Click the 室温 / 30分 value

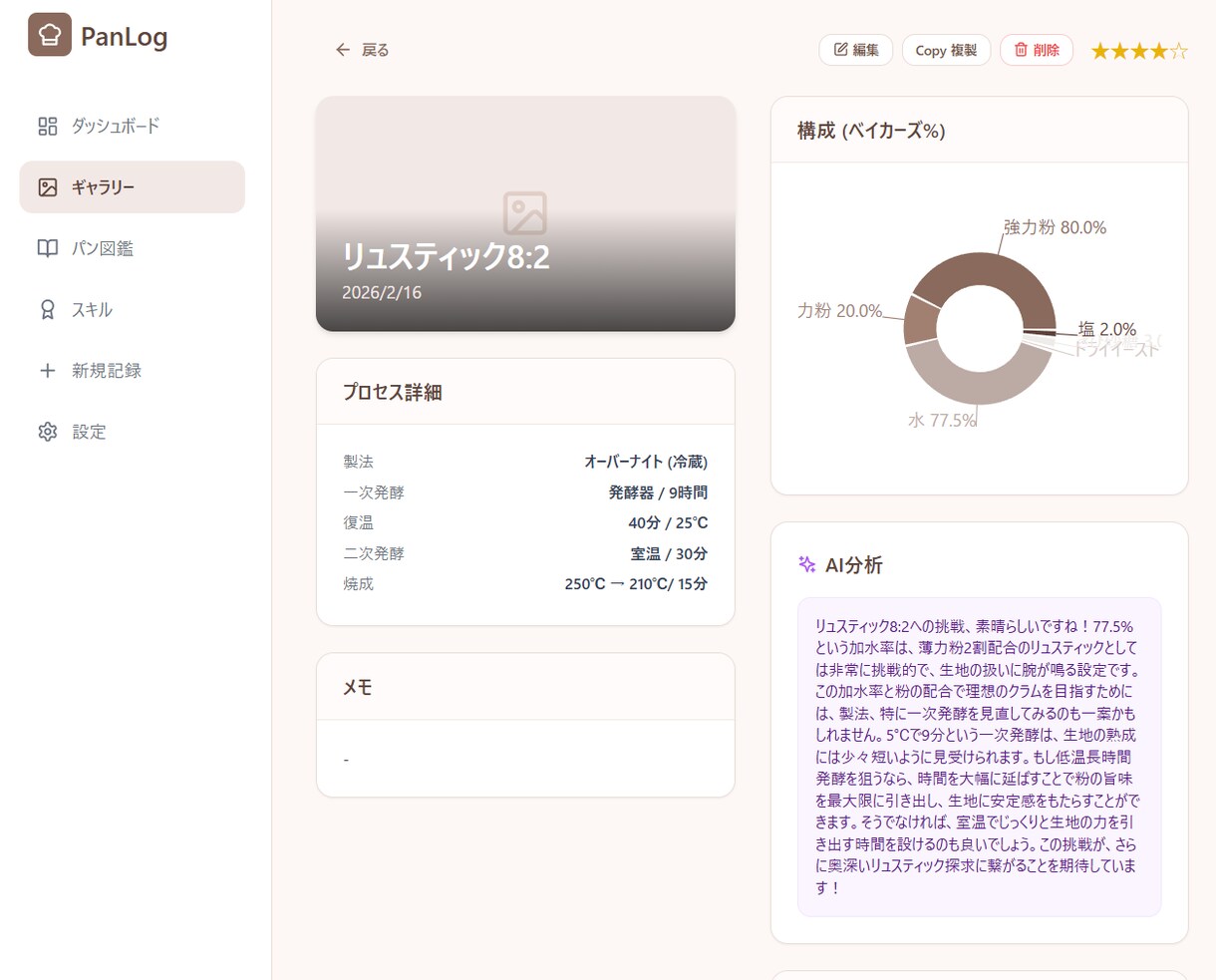point(669,553)
